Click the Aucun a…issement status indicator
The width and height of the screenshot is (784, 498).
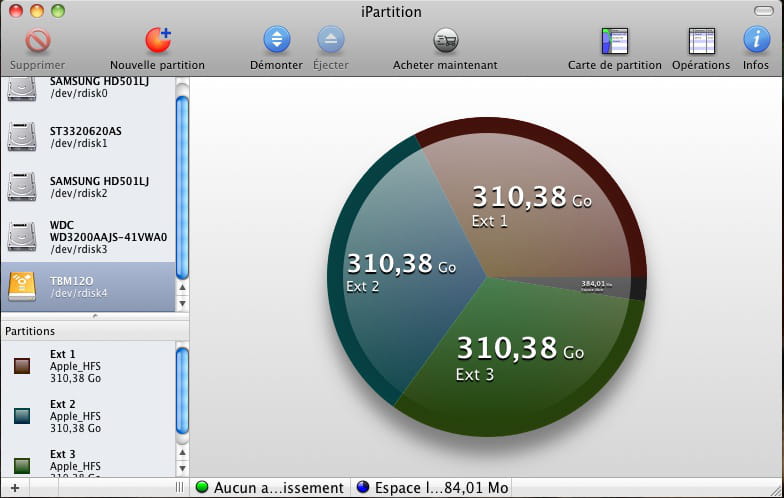[270, 488]
